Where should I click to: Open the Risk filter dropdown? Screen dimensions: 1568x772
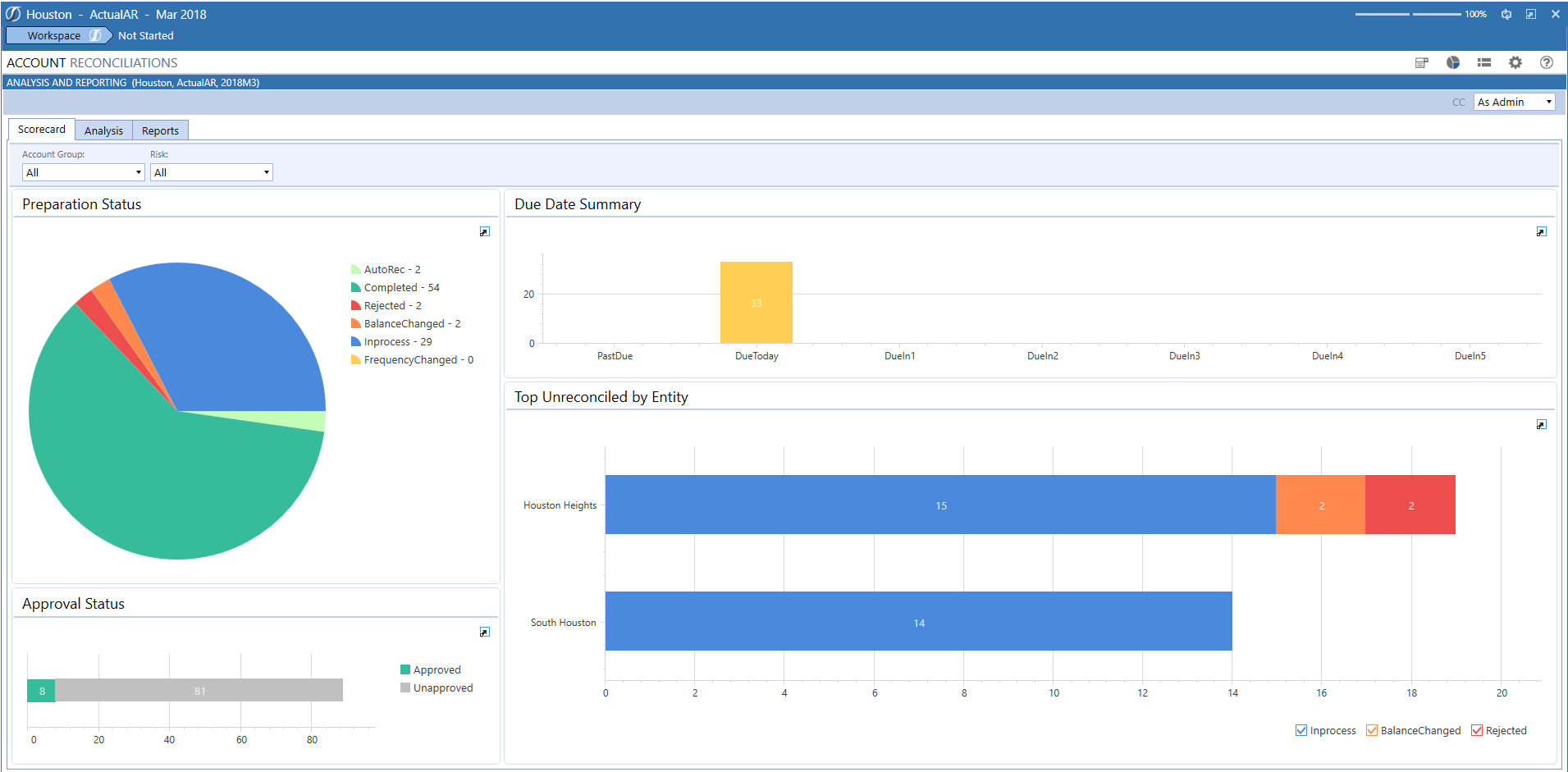tap(211, 172)
